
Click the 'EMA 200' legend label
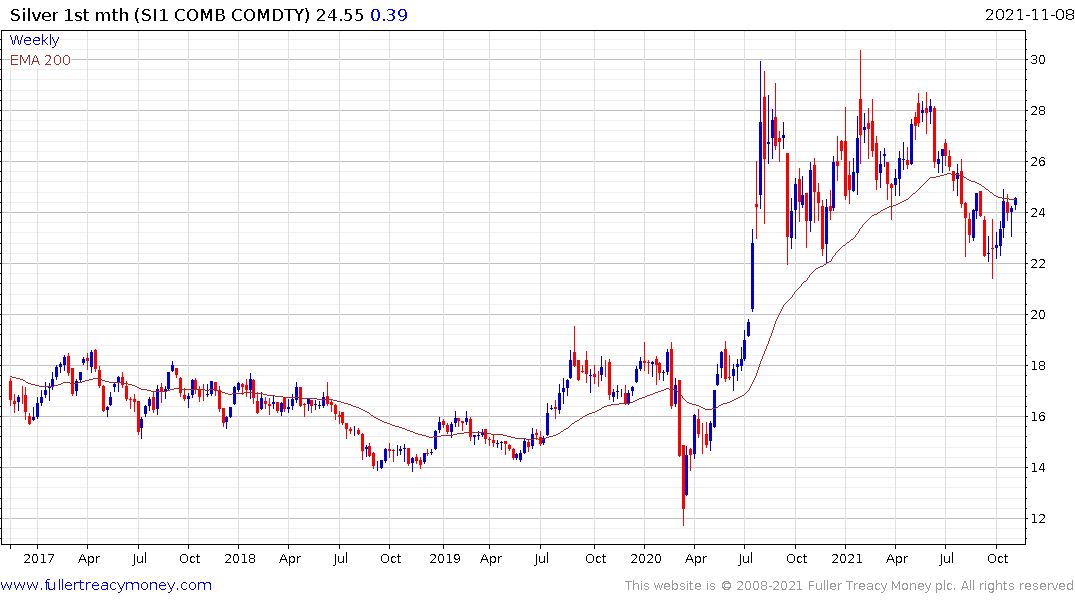[x=40, y=60]
